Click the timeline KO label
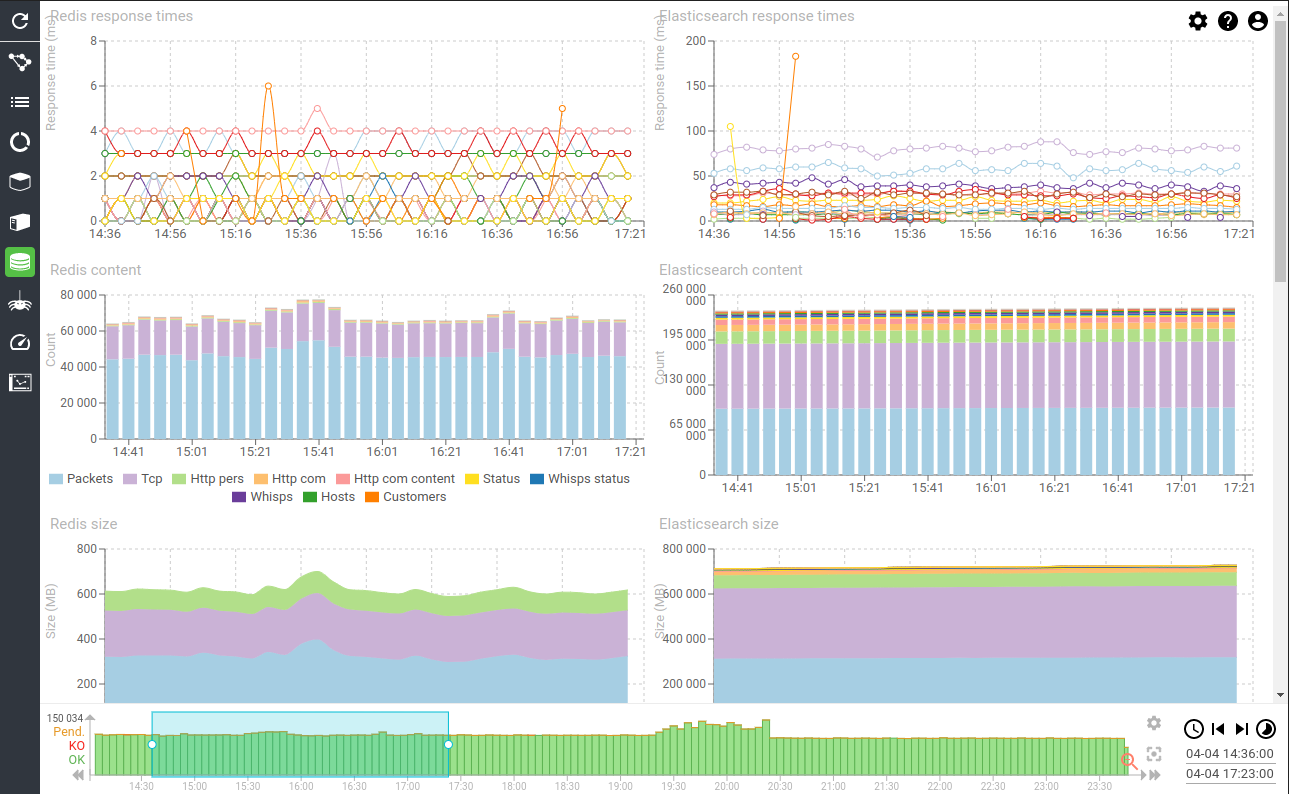The height and width of the screenshot is (794, 1289). point(77,746)
